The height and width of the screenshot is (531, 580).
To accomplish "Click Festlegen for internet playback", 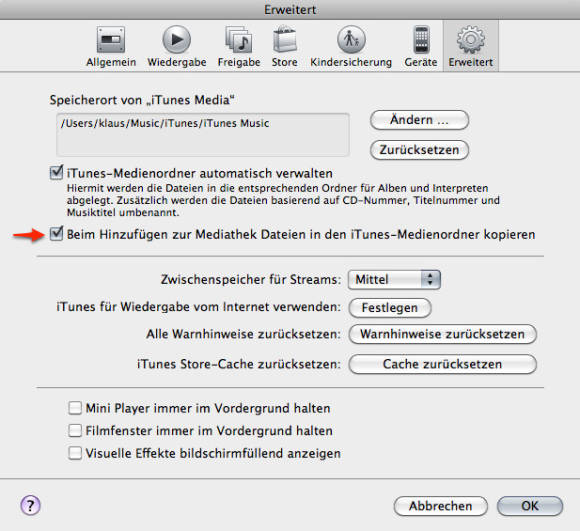I will coord(390,308).
